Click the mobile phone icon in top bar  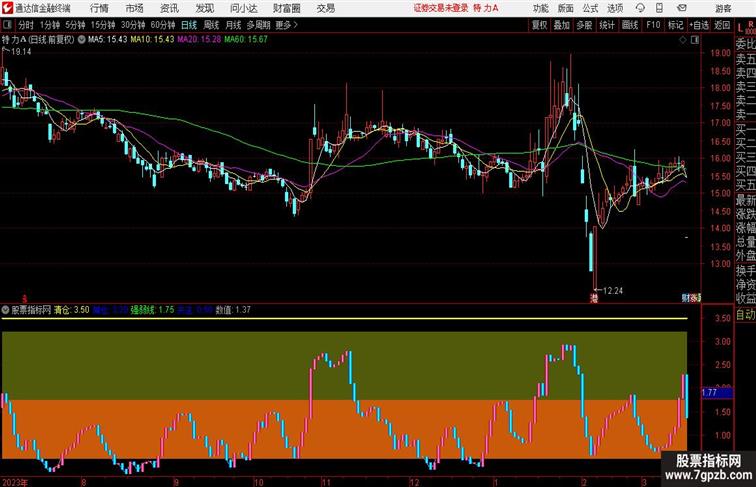pos(659,8)
